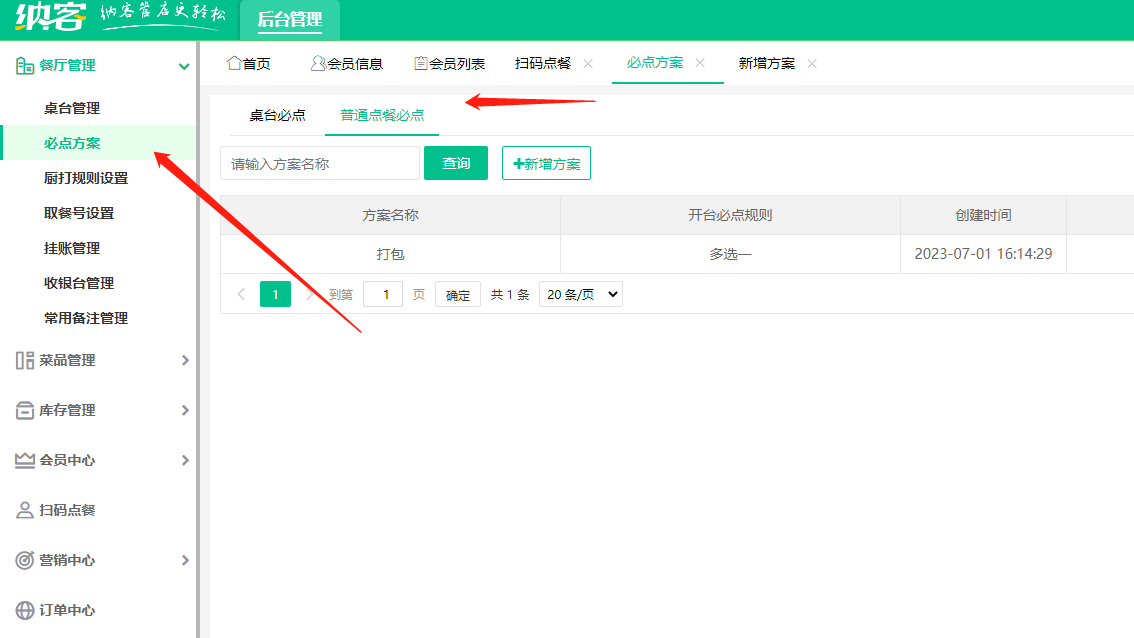Screen dimensions: 1134x638
Task: Close the 扫码点餐 tab
Action: tap(588, 63)
